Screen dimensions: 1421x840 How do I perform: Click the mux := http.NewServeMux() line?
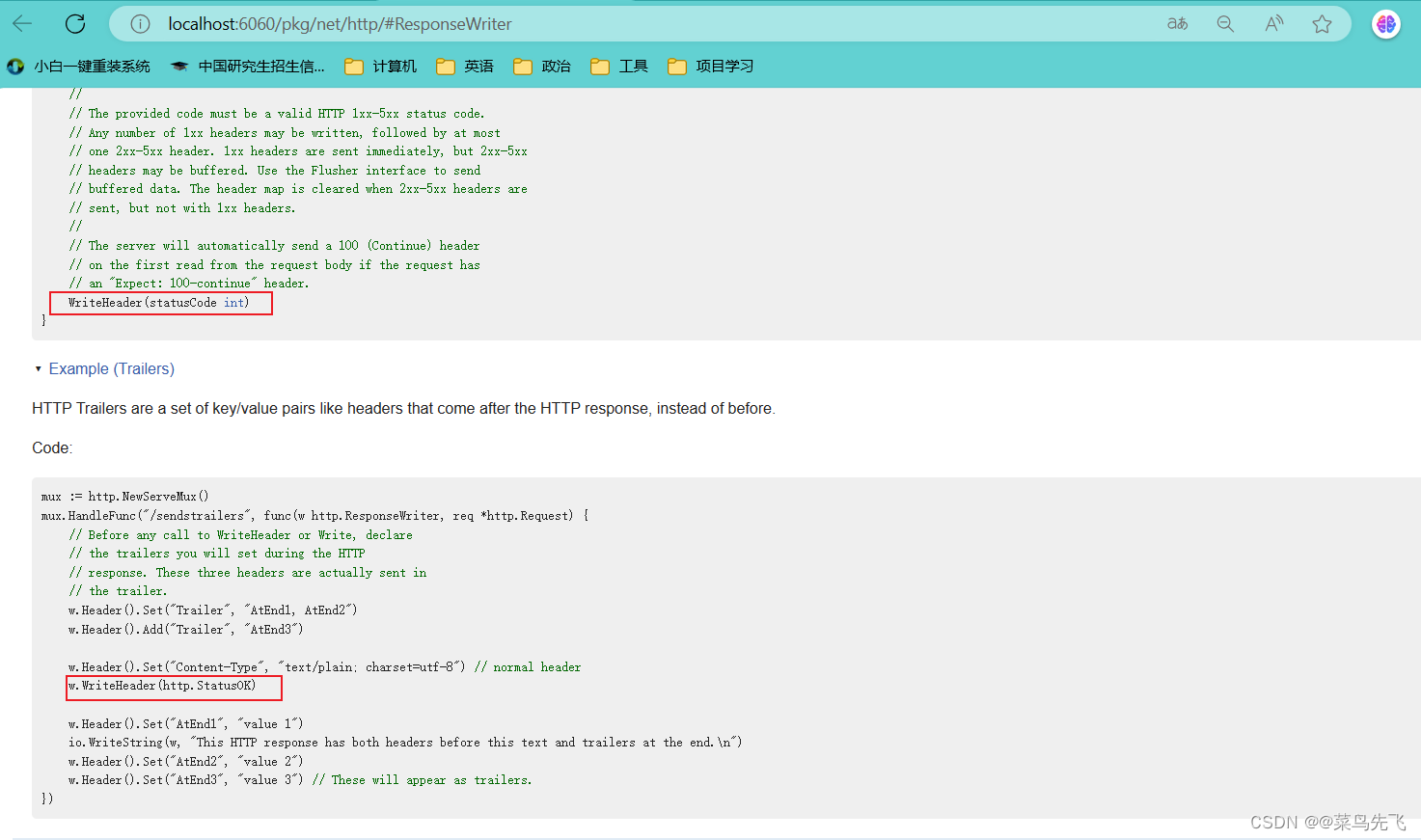[x=124, y=497]
